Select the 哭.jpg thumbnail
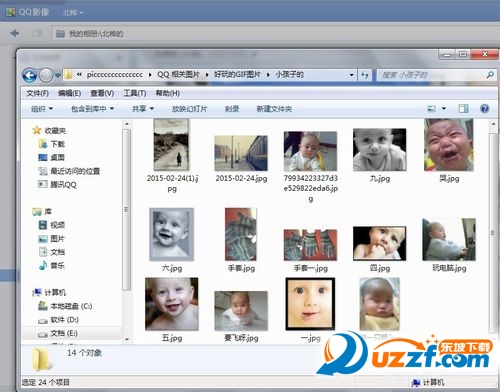This screenshot has height=392, width=500. point(449,151)
